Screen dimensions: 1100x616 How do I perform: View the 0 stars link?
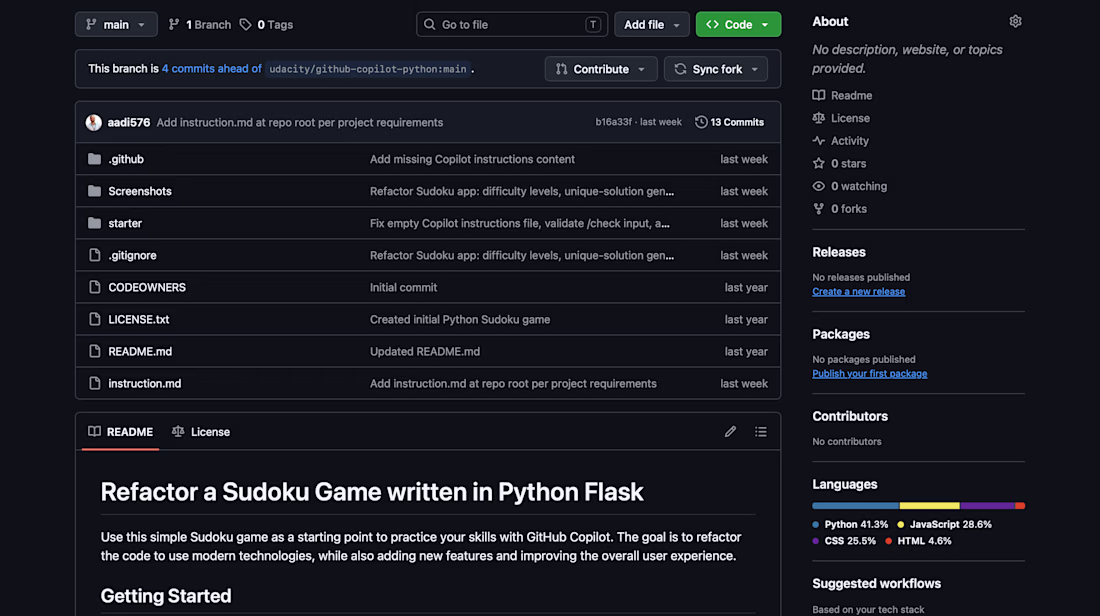[x=839, y=163]
